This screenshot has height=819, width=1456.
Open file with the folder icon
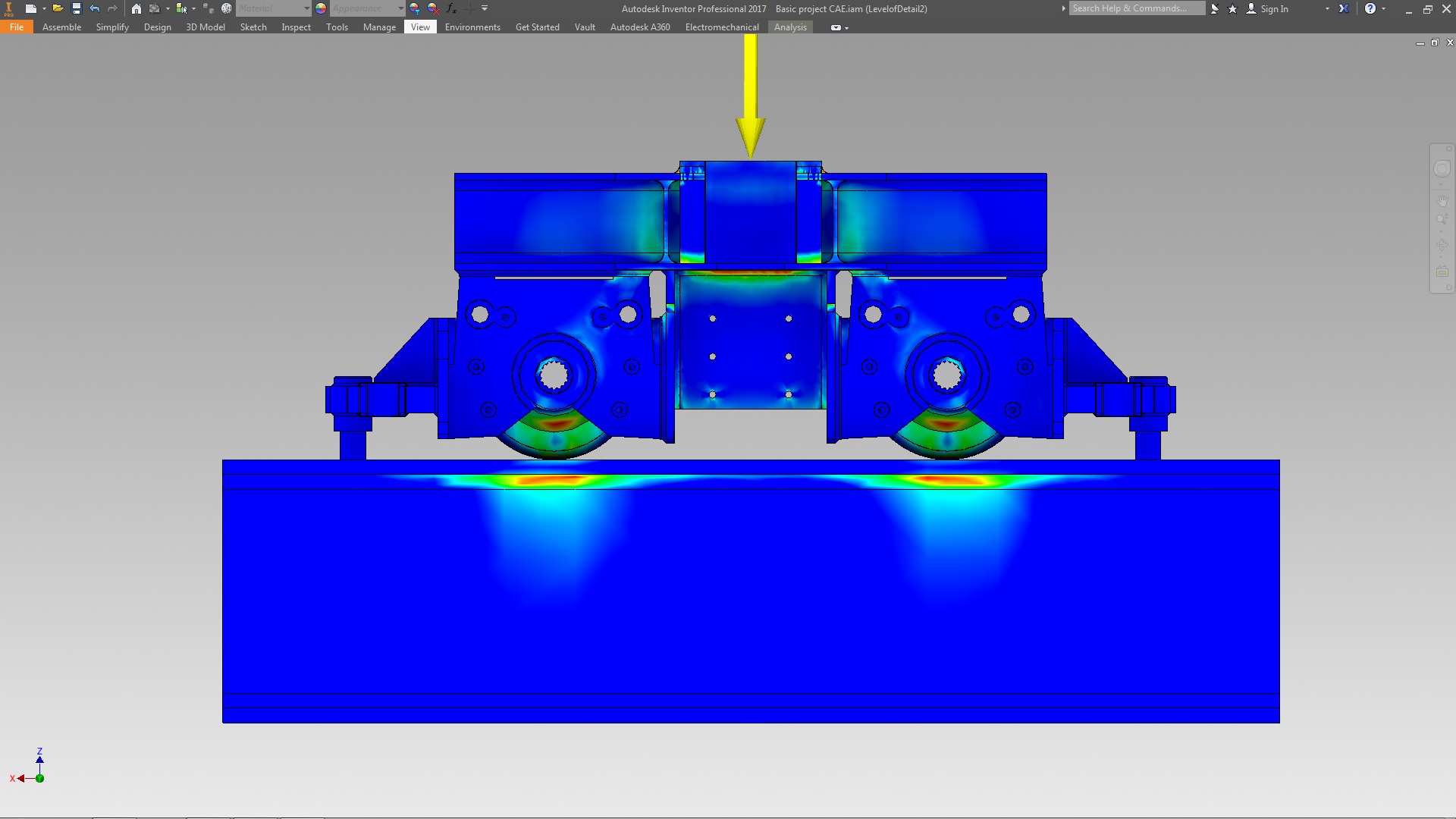[x=58, y=8]
